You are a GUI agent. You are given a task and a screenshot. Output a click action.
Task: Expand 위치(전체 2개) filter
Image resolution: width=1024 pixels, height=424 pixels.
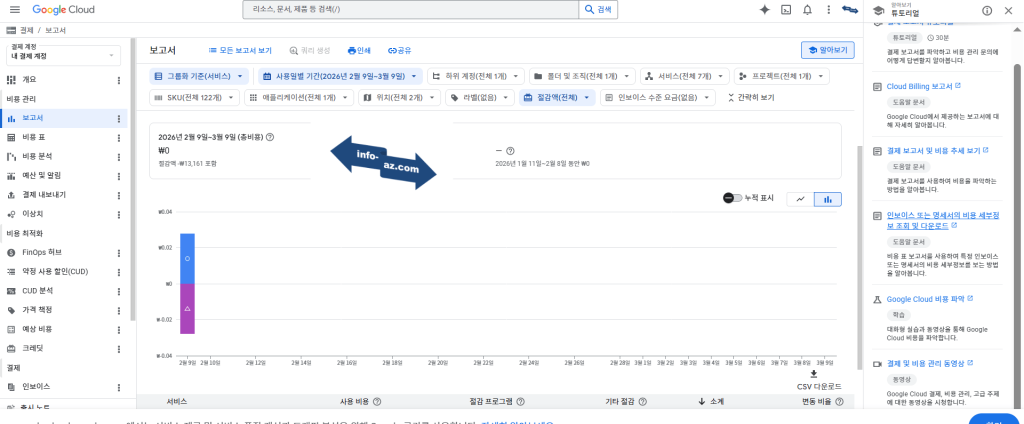point(399,98)
